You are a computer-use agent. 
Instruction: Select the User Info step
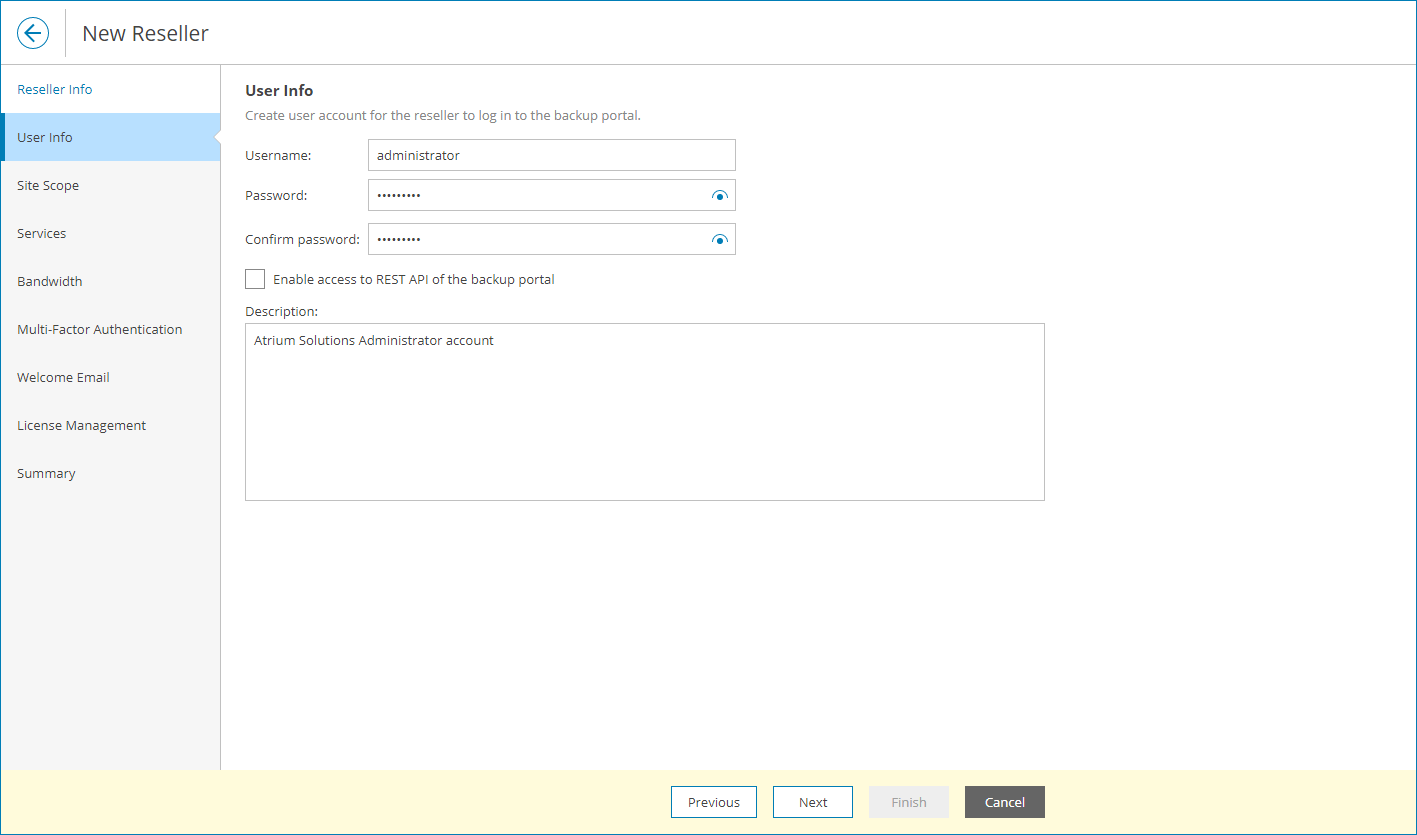pyautogui.click(x=44, y=136)
